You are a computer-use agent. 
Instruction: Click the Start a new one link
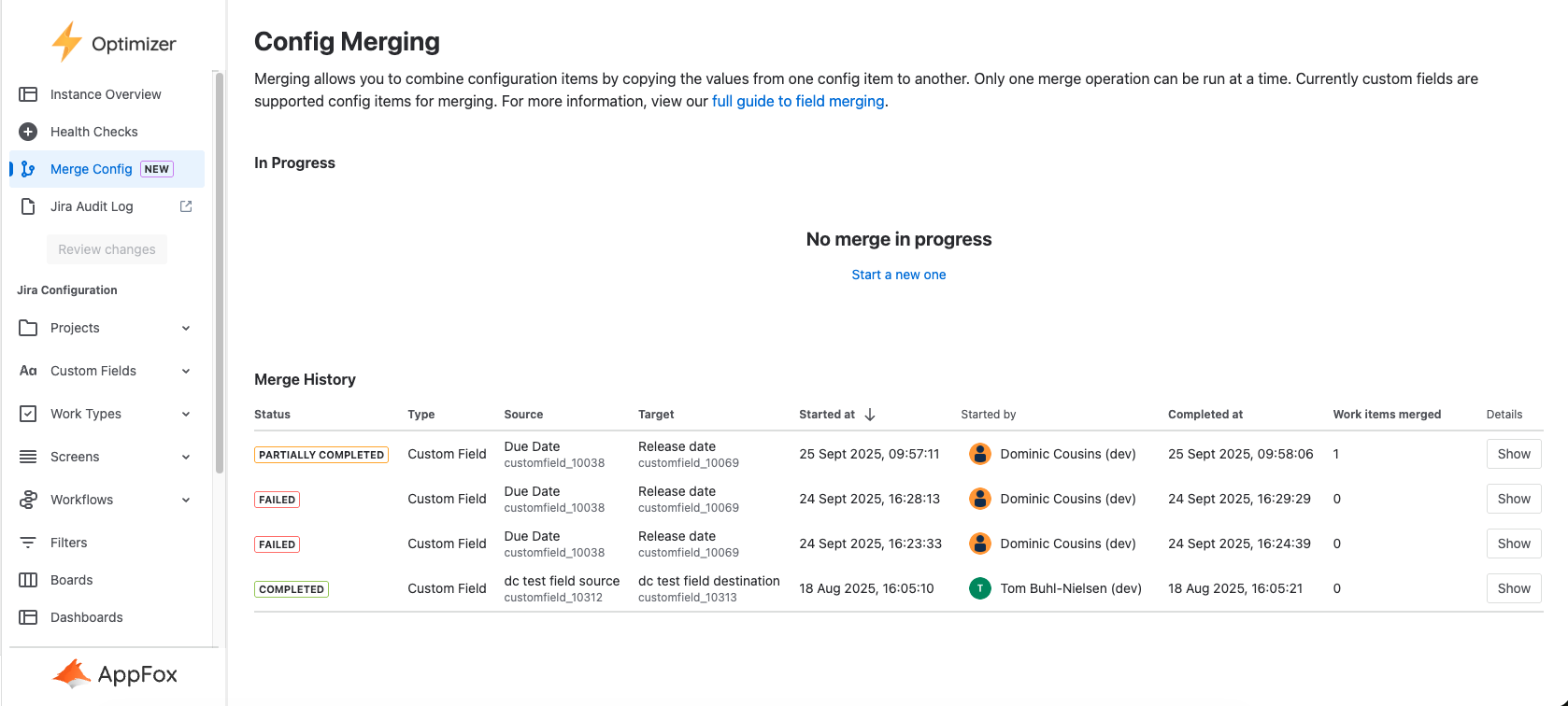898,275
